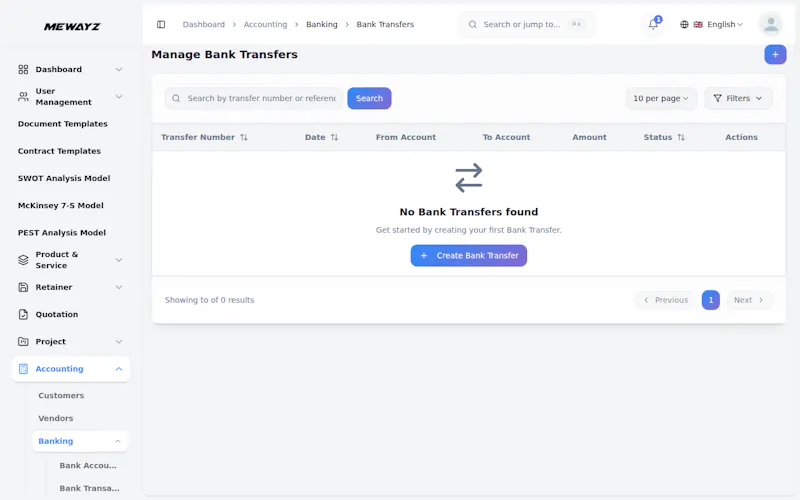Click the Amount column header
The height and width of the screenshot is (500, 800).
click(x=589, y=137)
